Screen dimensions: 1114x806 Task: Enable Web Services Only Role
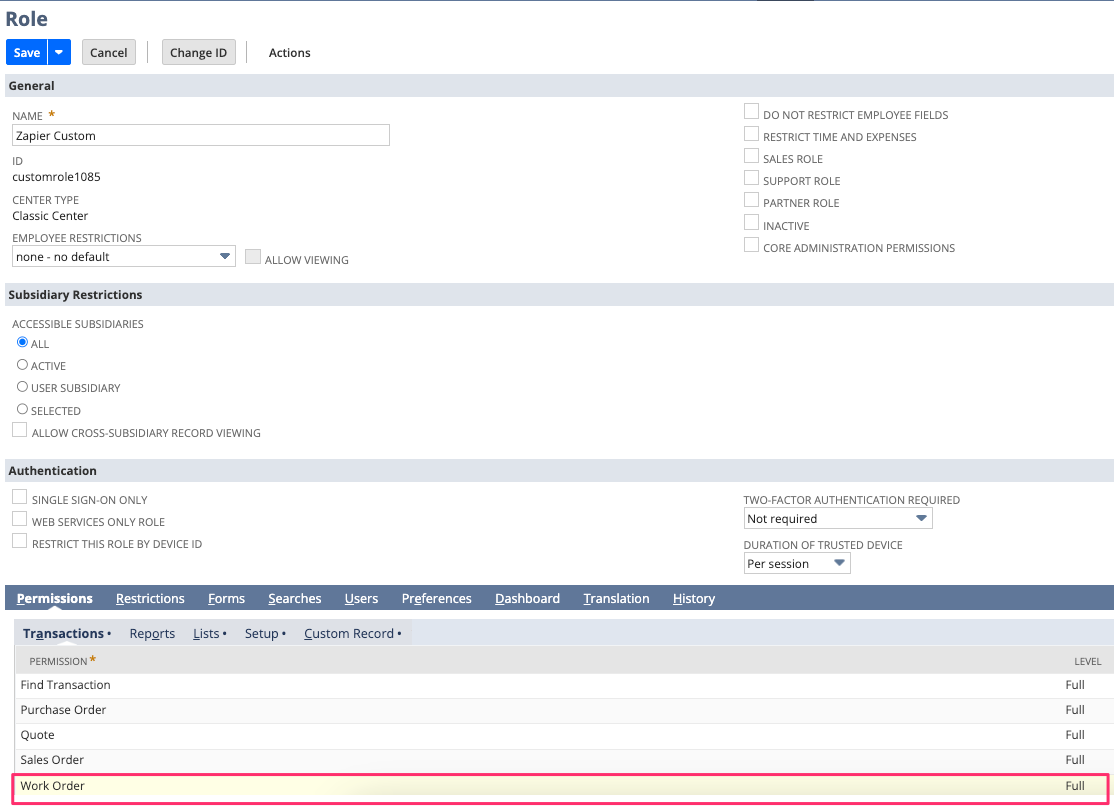pyautogui.click(x=18, y=518)
